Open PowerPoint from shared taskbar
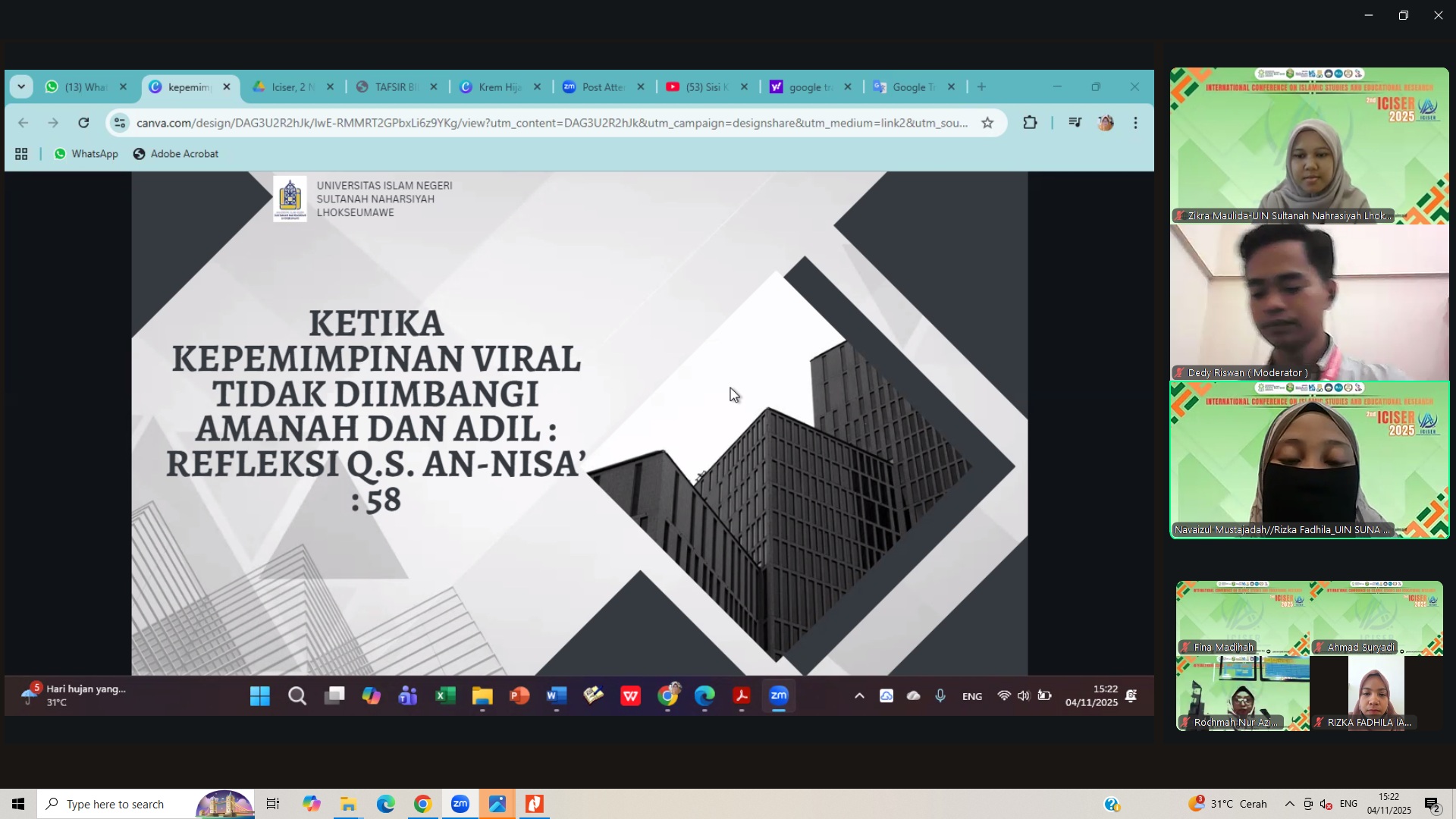The image size is (1456, 819). point(519,696)
